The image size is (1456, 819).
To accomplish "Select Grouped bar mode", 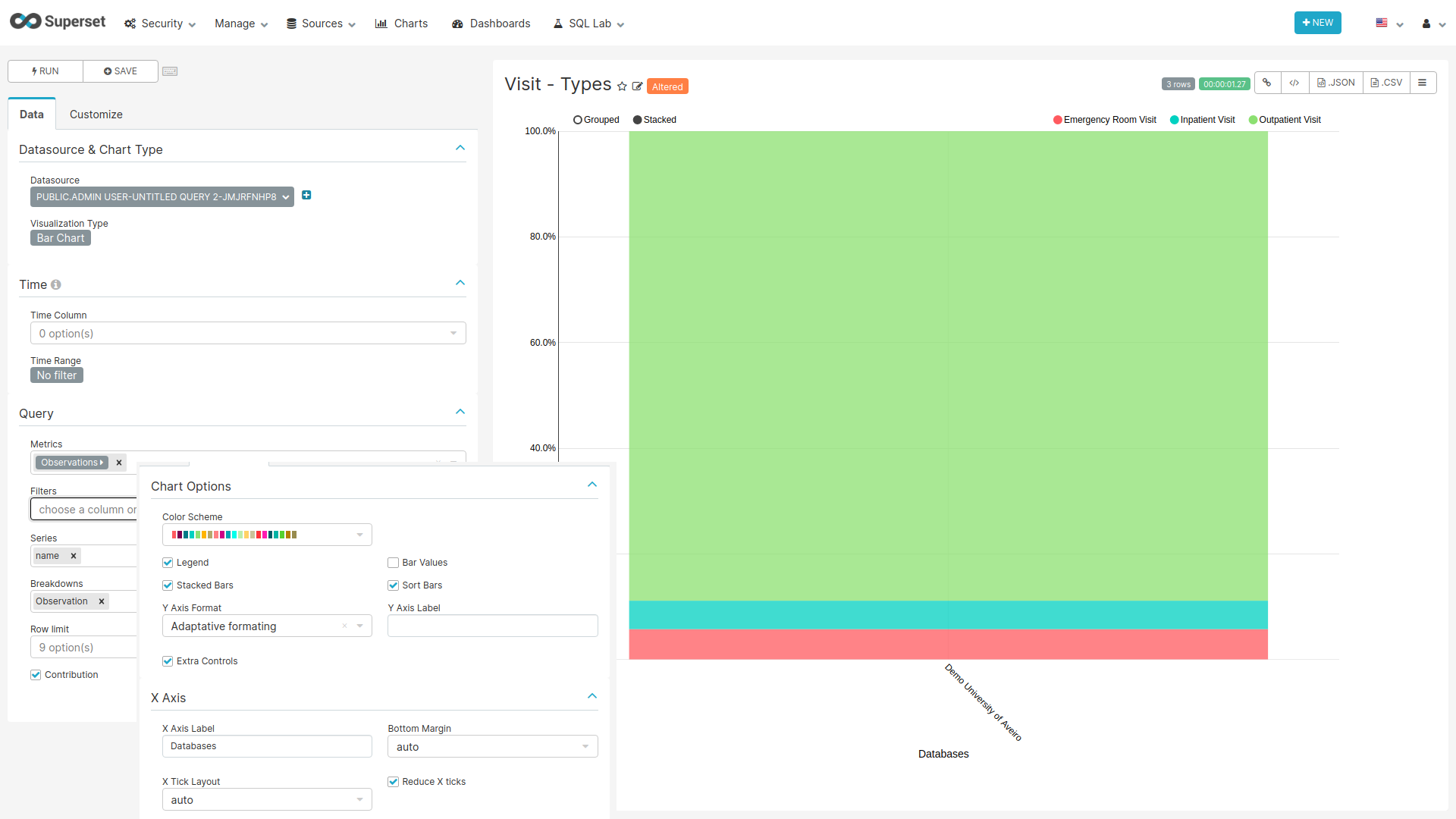I will click(596, 120).
